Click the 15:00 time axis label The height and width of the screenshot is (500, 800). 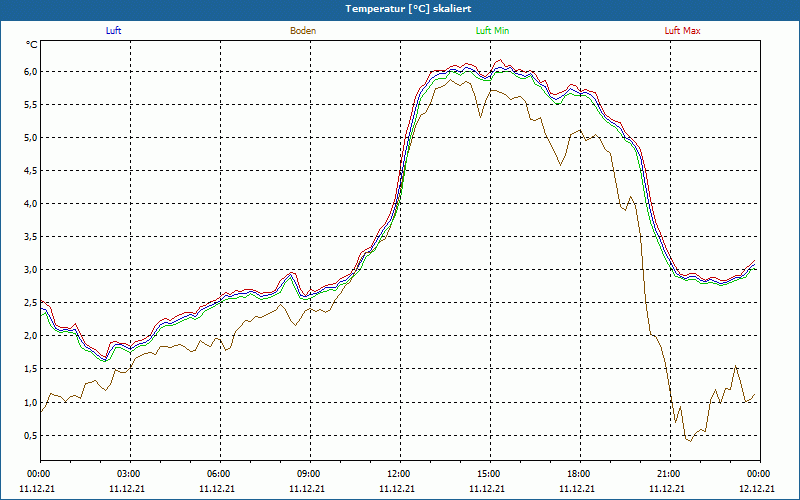tap(487, 474)
